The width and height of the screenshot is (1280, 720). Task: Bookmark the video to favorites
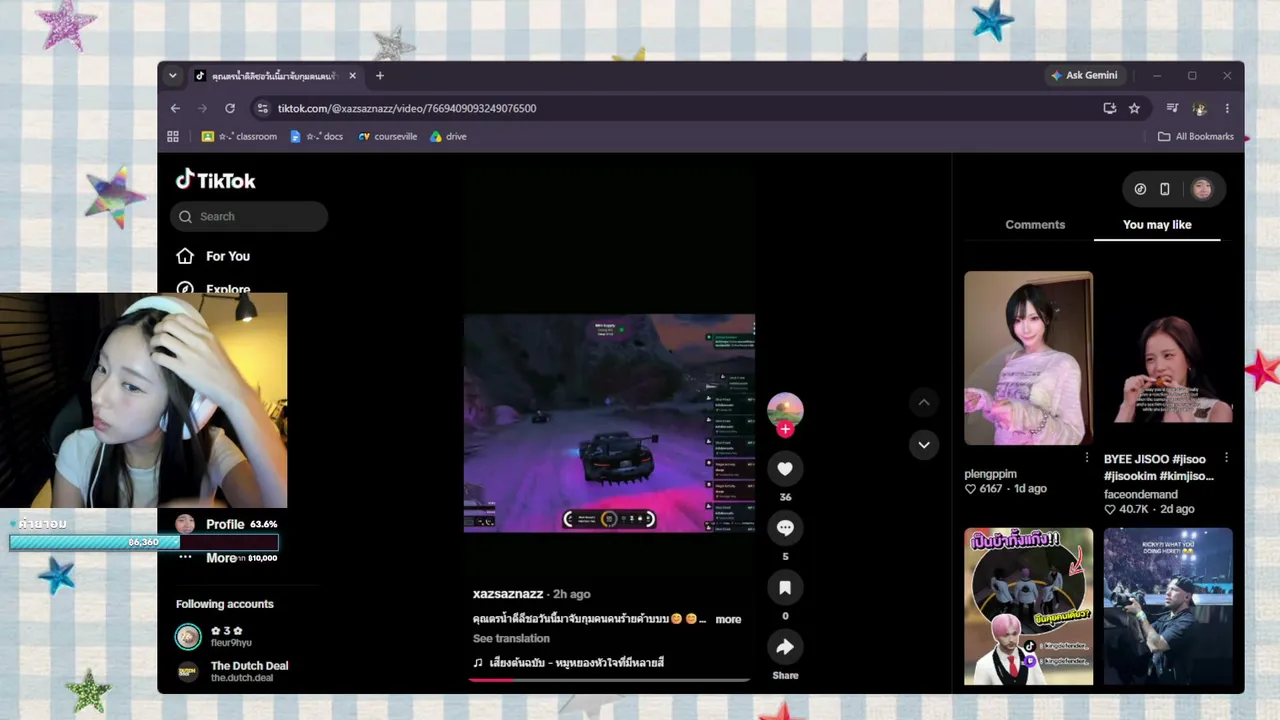click(785, 588)
